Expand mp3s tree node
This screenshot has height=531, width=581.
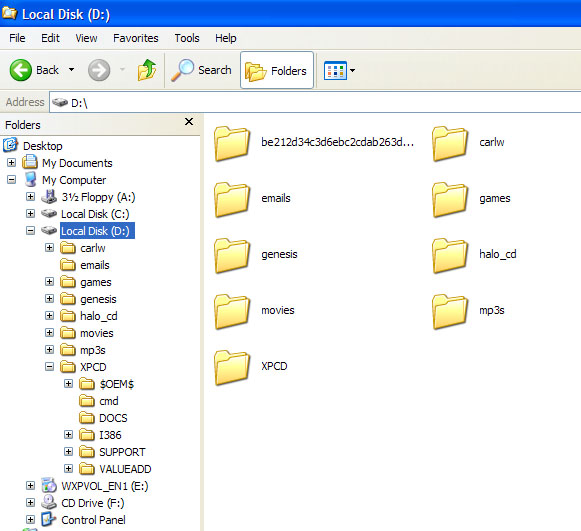pos(49,350)
